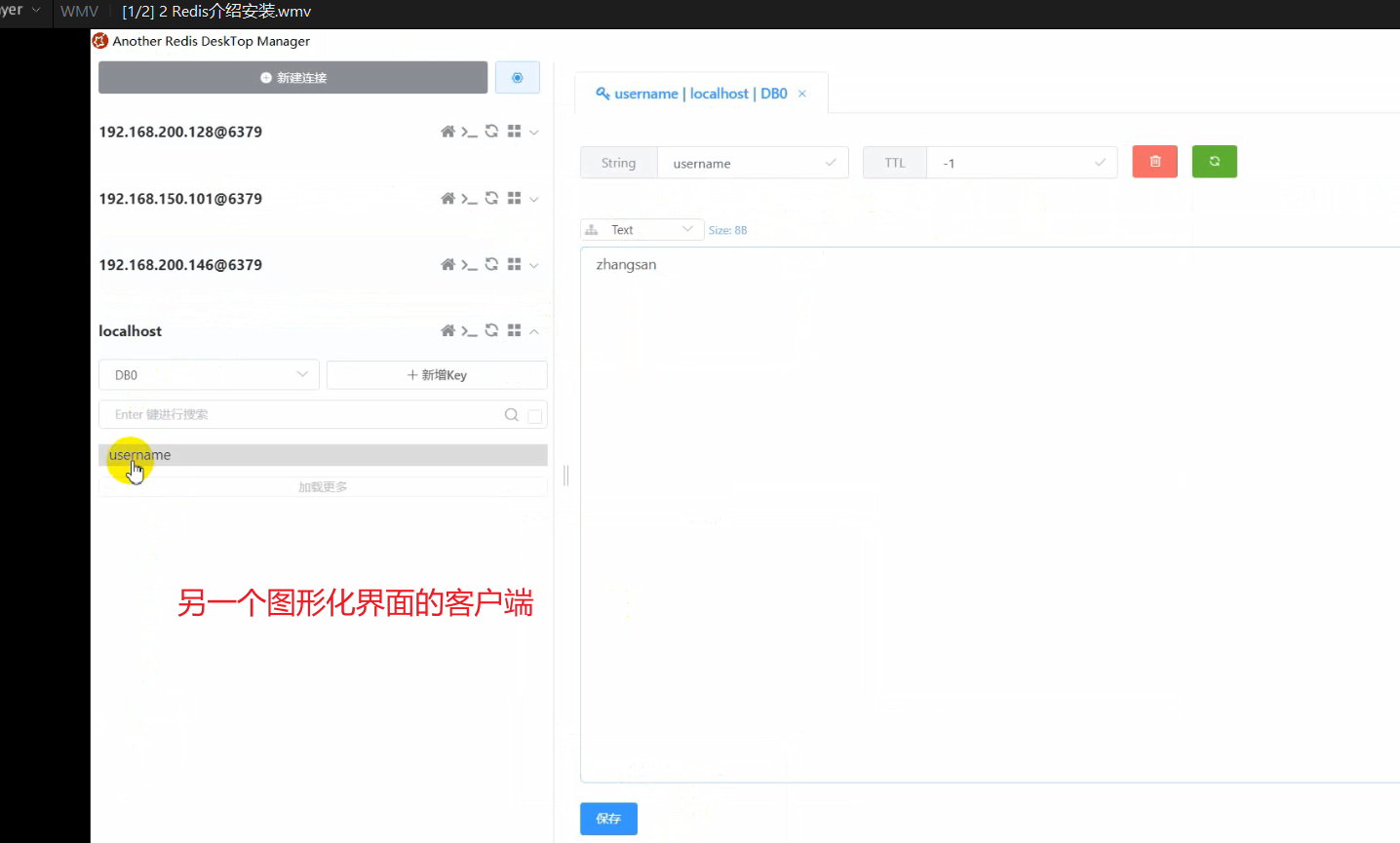
Task: Open the Text format dropdown
Action: point(642,230)
